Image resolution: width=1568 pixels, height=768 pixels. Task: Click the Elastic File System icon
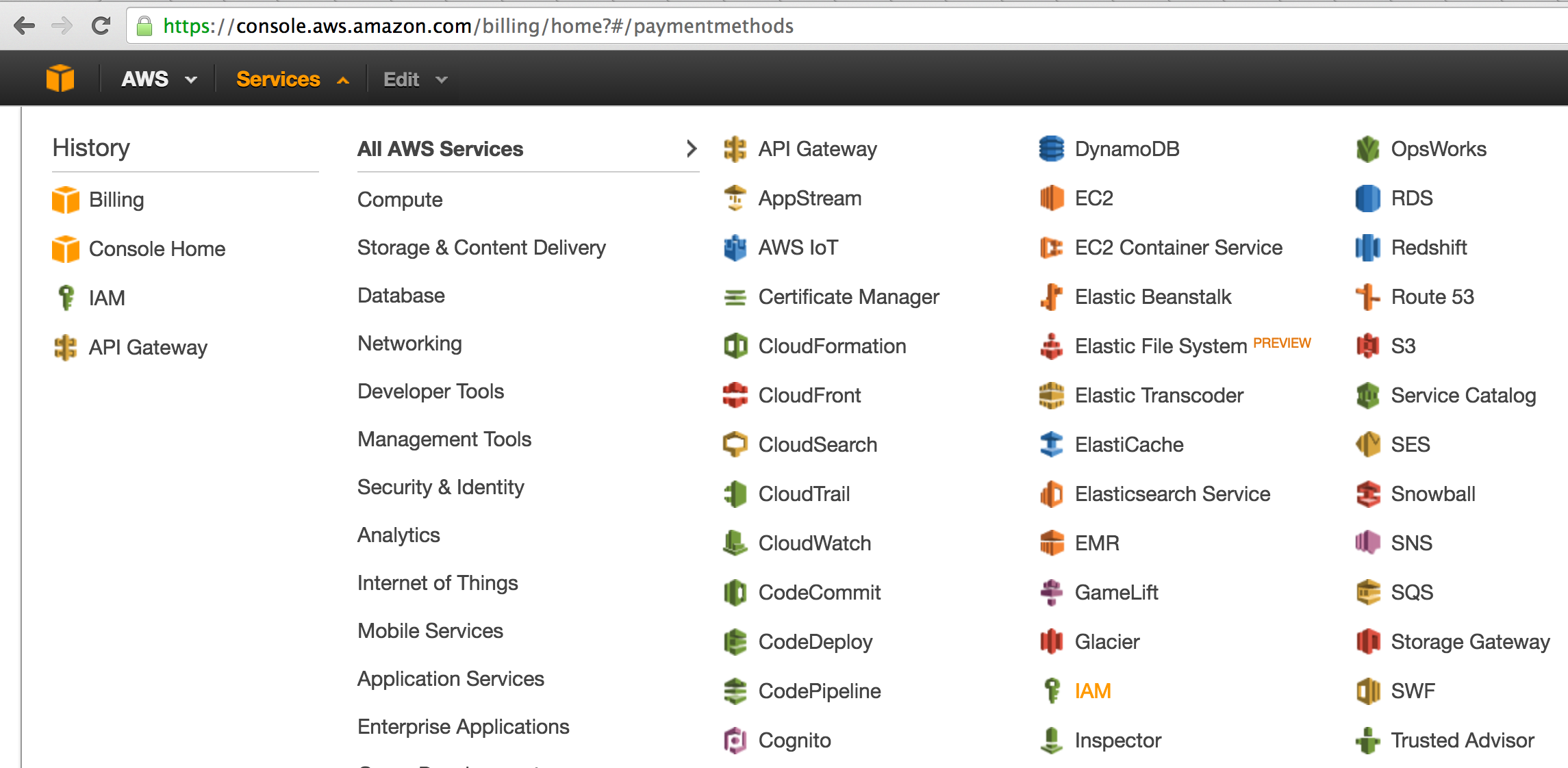(1051, 346)
